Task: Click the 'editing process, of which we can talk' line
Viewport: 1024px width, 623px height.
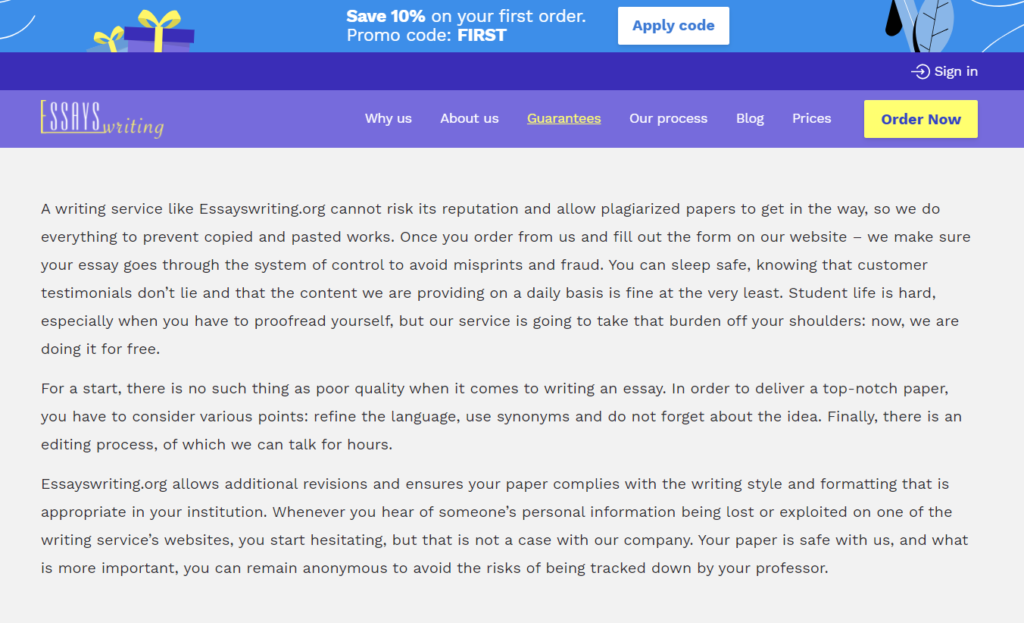Action: click(216, 445)
